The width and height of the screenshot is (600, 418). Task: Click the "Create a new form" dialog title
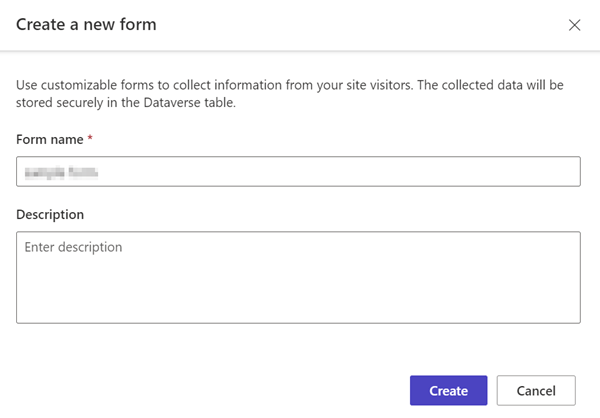(x=86, y=24)
